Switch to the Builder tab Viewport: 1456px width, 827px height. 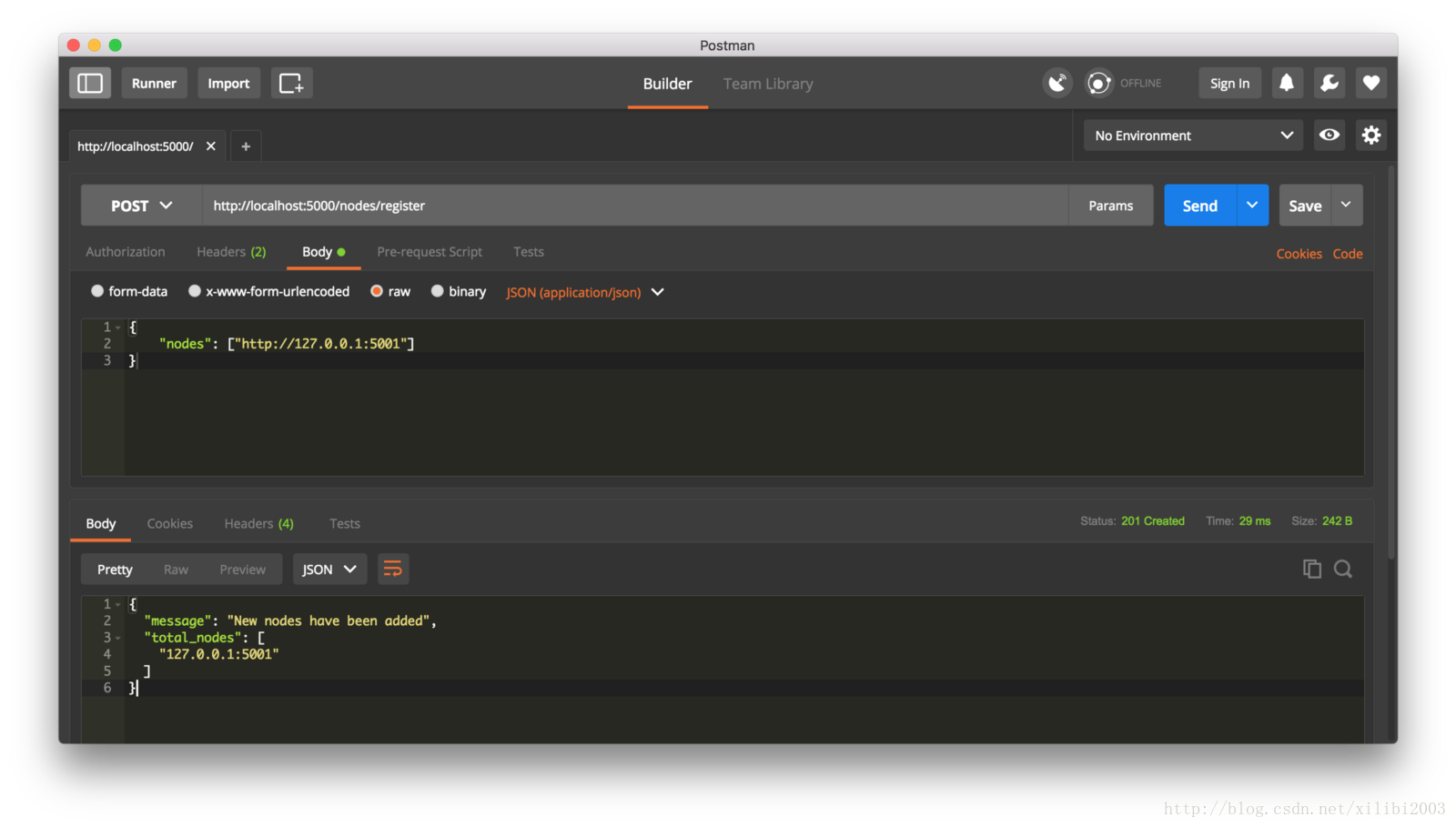click(667, 84)
